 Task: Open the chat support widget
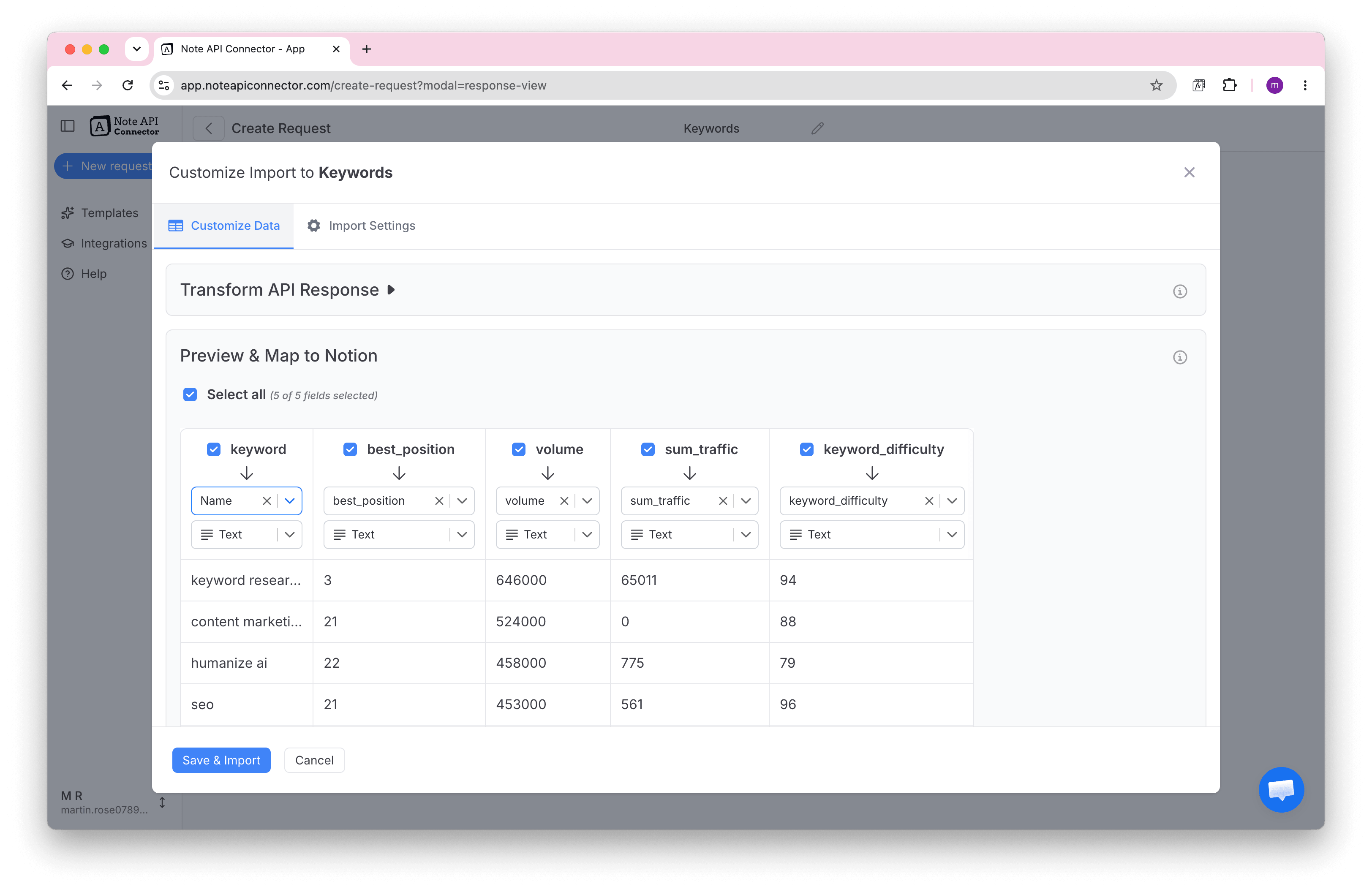pos(1281,789)
